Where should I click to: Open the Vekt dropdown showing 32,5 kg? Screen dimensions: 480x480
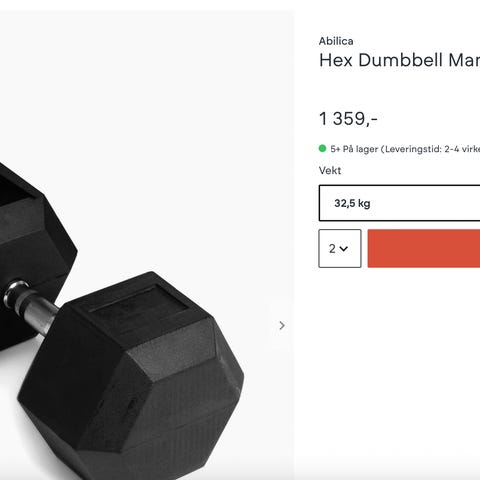pos(399,203)
